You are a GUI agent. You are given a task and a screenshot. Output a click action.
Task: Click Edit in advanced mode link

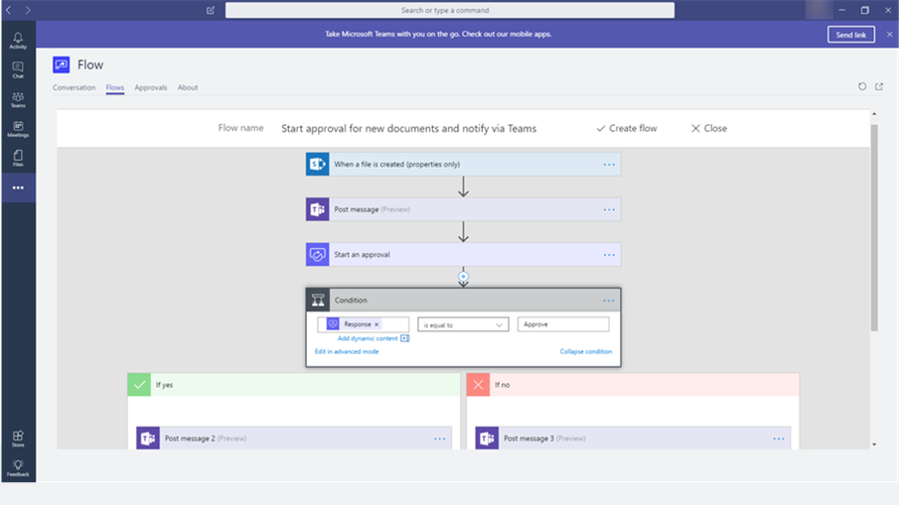point(346,352)
